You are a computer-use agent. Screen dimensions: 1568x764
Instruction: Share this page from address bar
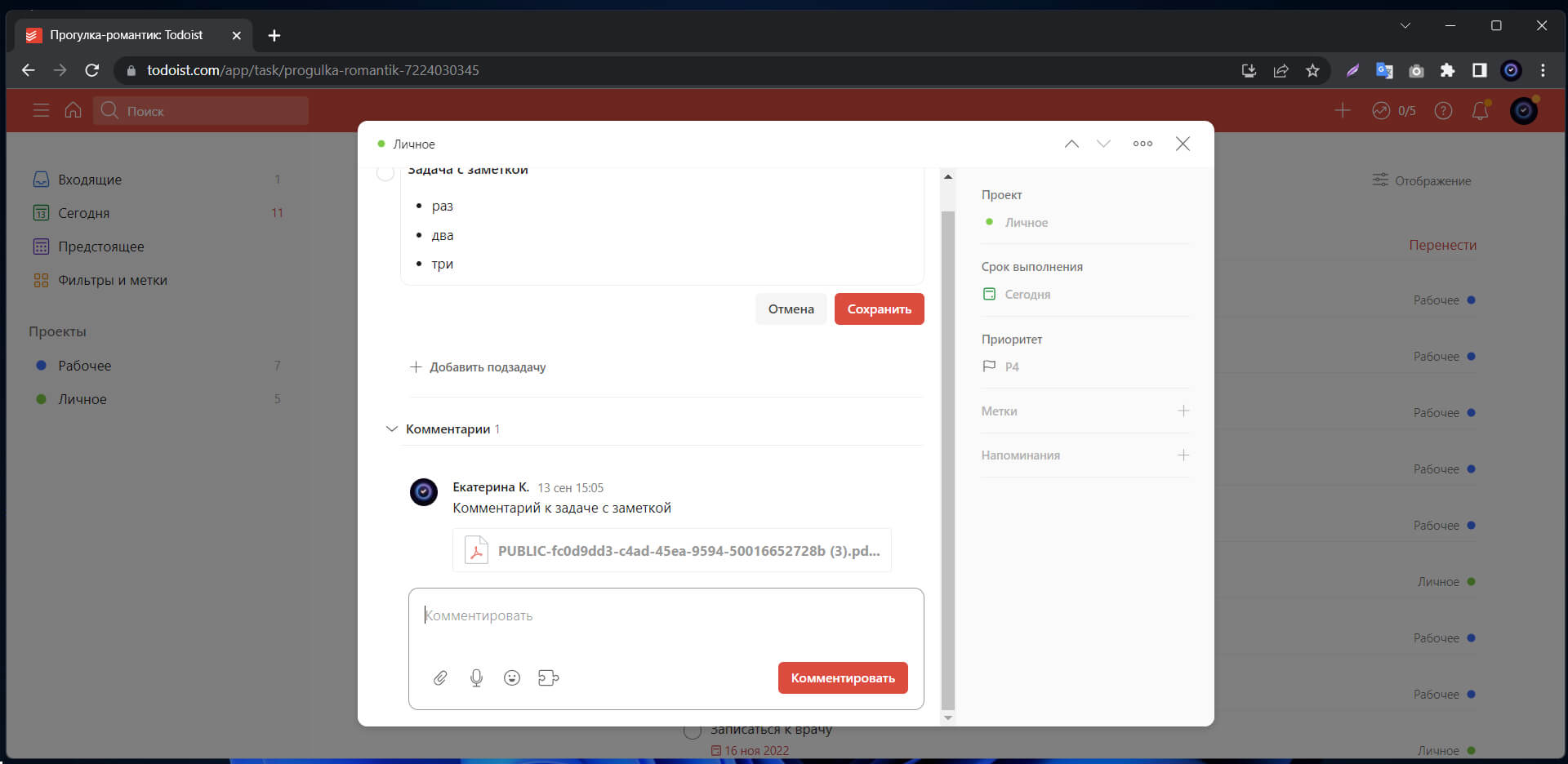coord(1281,70)
